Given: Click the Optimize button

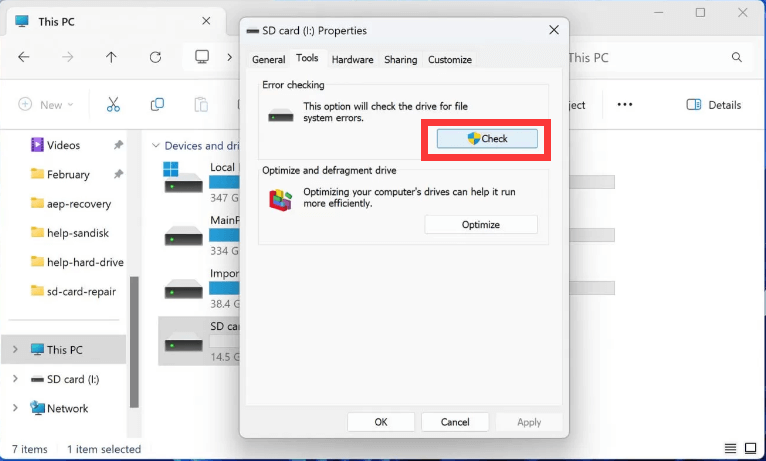Looking at the screenshot, I should 481,225.
